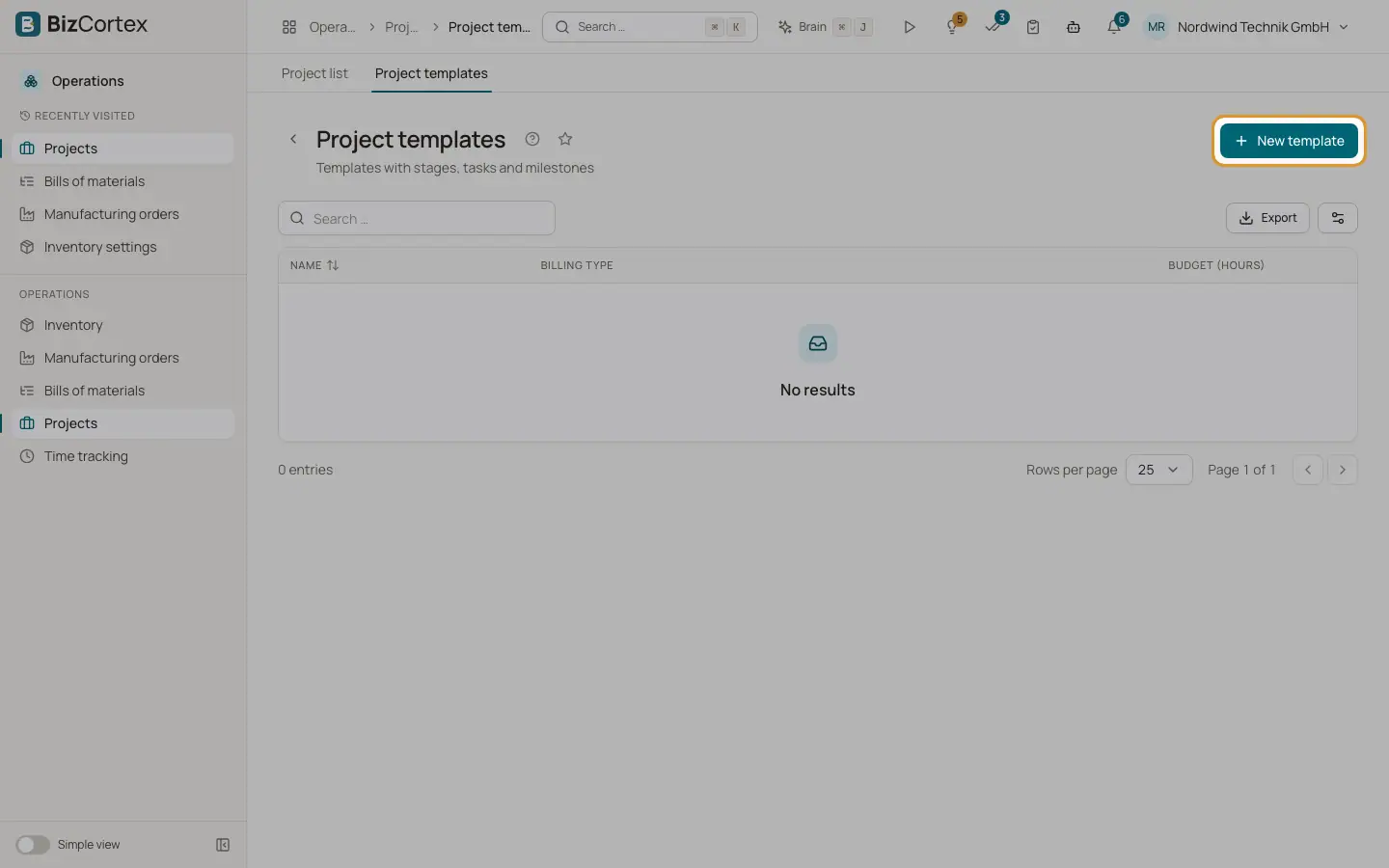Go to next page arrow

tap(1343, 470)
